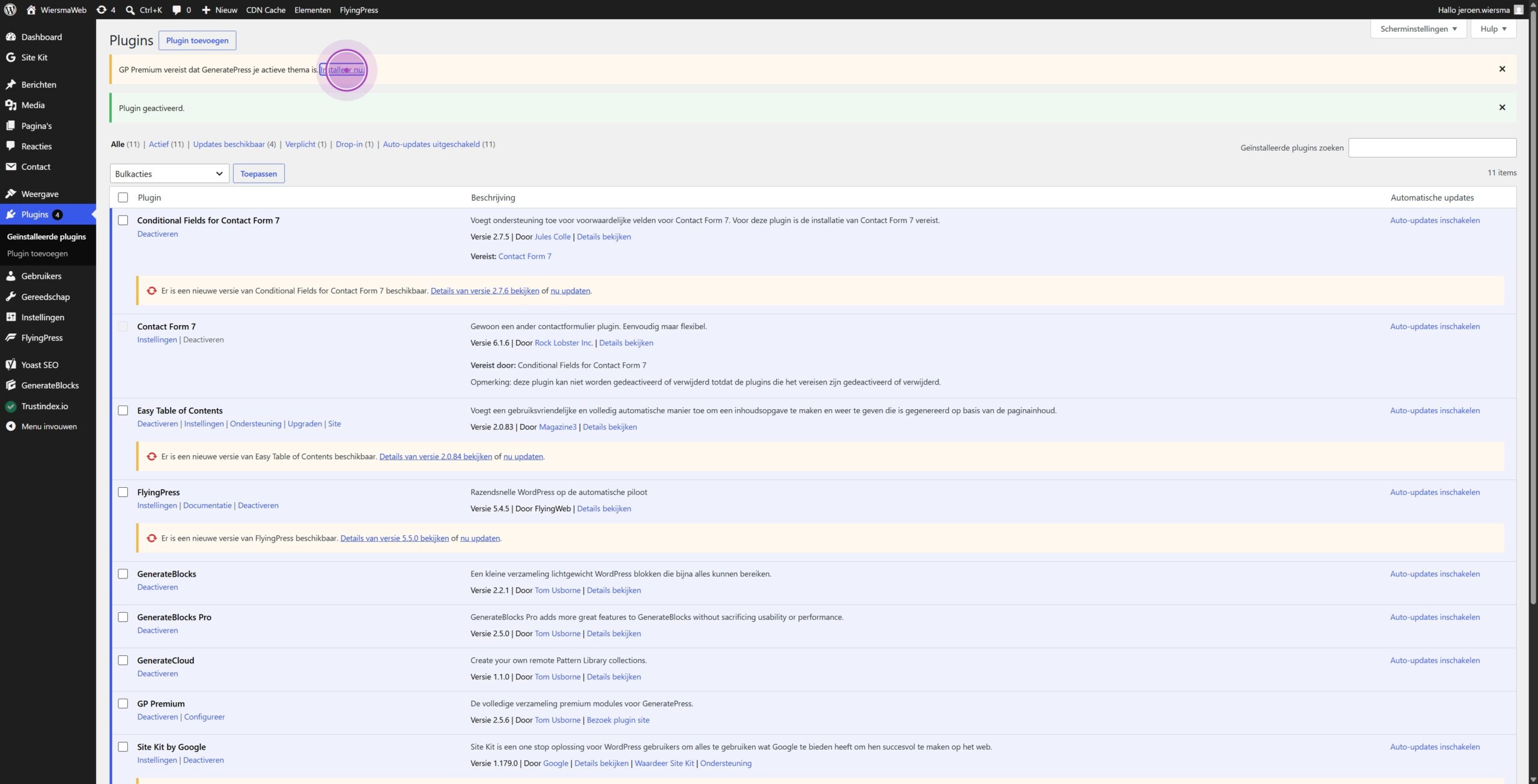Open the FlyingPress admin bar menu
Viewport: 1538px width, 784px height.
click(x=359, y=10)
